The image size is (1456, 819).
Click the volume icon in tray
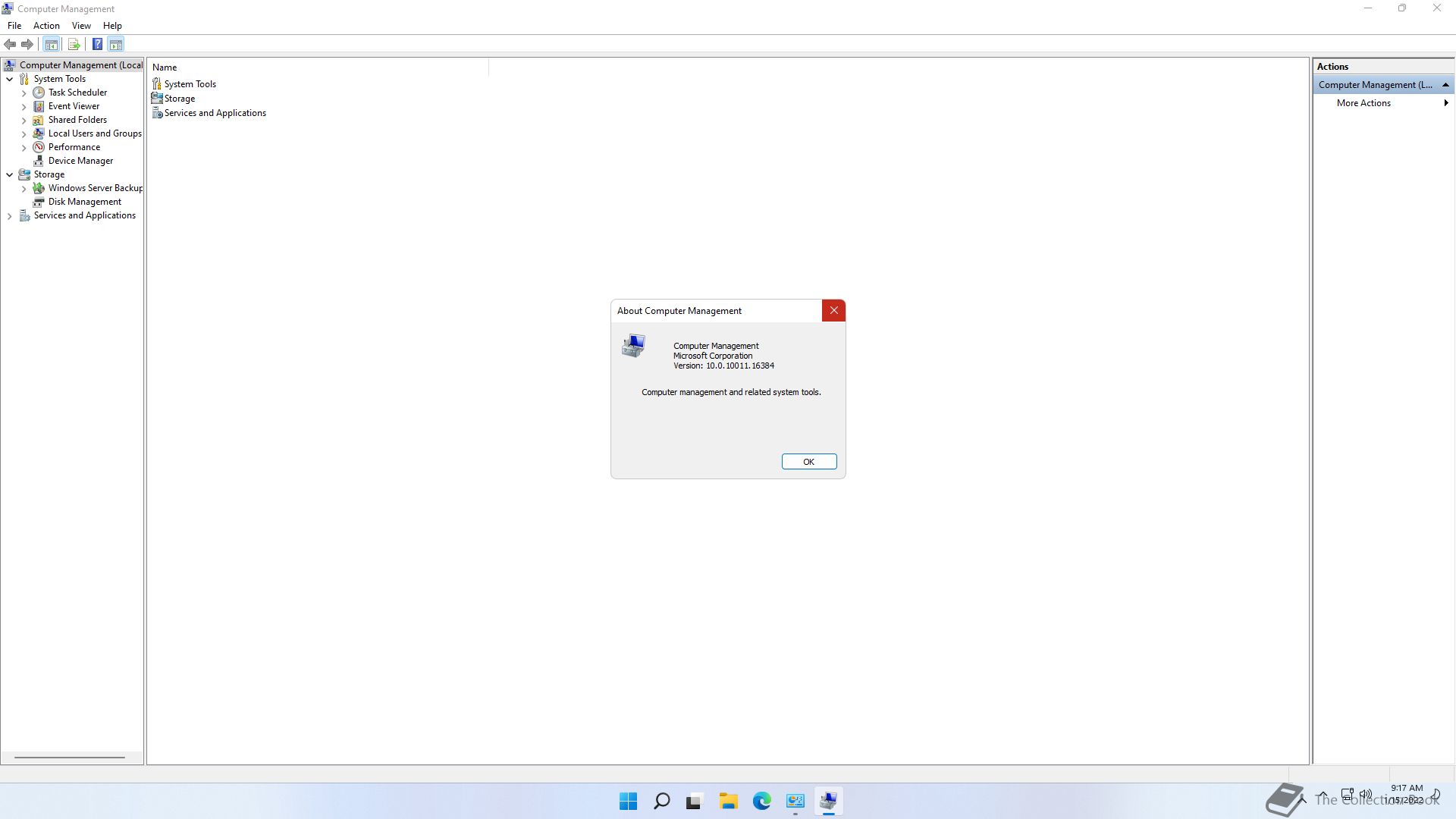click(1366, 795)
